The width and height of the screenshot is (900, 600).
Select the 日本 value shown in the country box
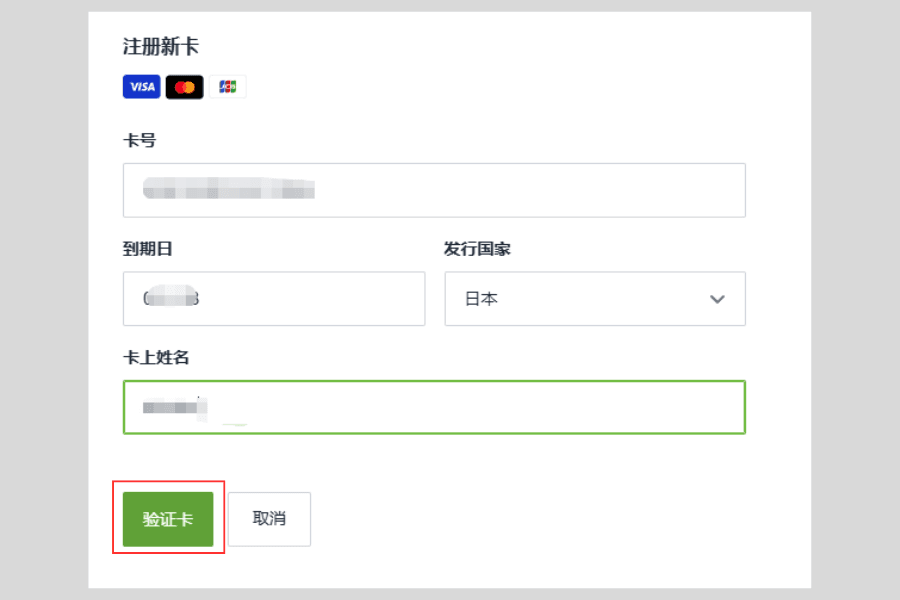(x=481, y=299)
